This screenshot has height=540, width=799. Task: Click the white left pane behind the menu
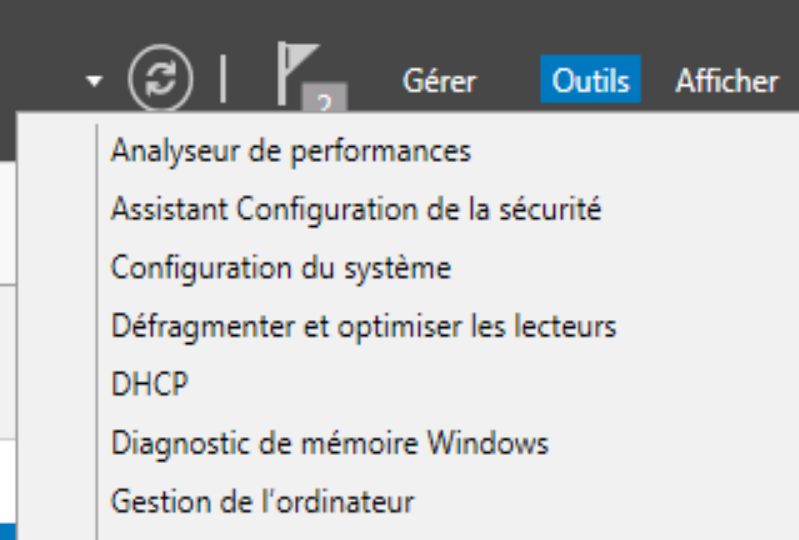[x=8, y=479]
